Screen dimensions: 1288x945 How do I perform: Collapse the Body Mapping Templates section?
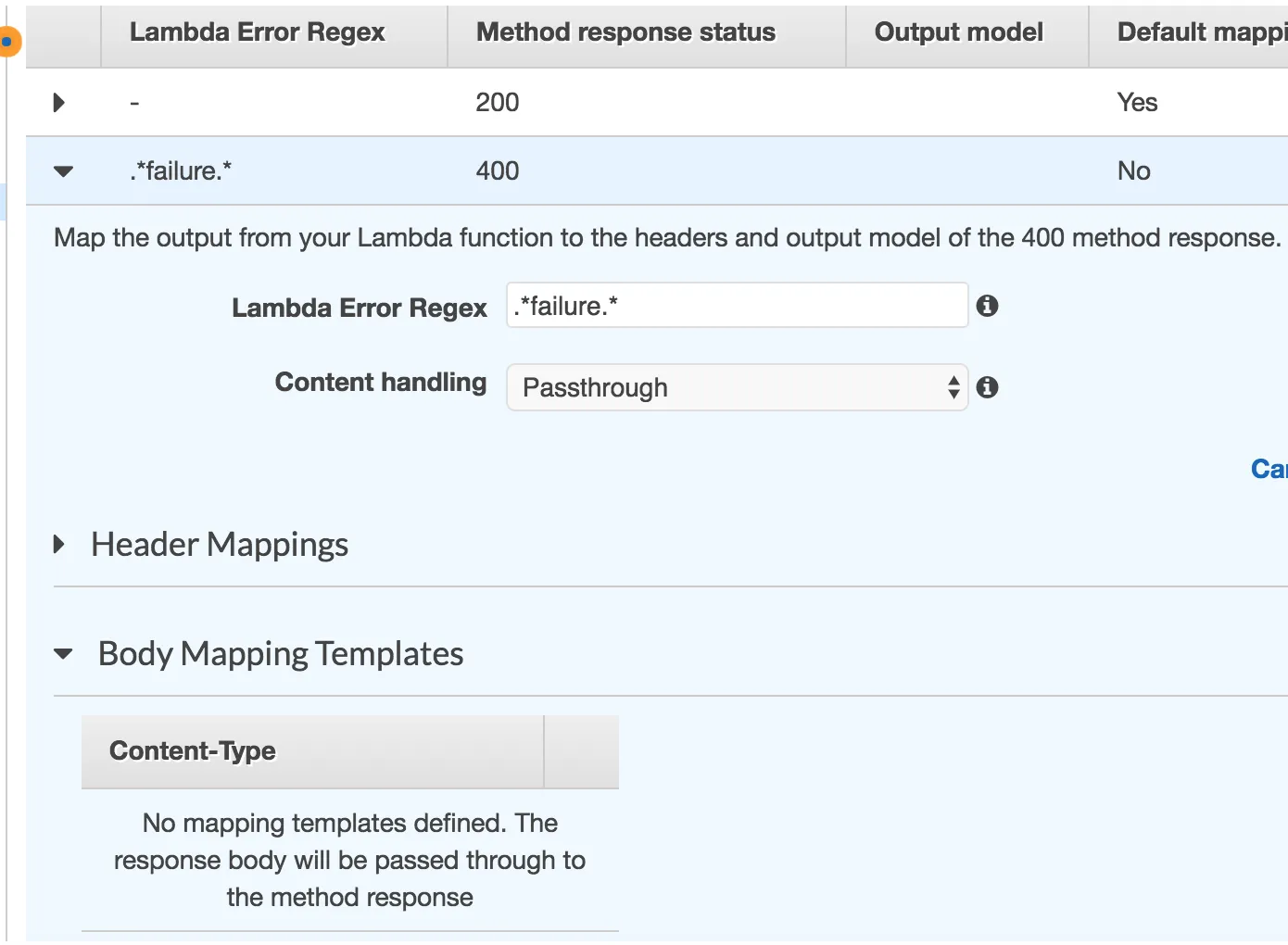[x=63, y=654]
